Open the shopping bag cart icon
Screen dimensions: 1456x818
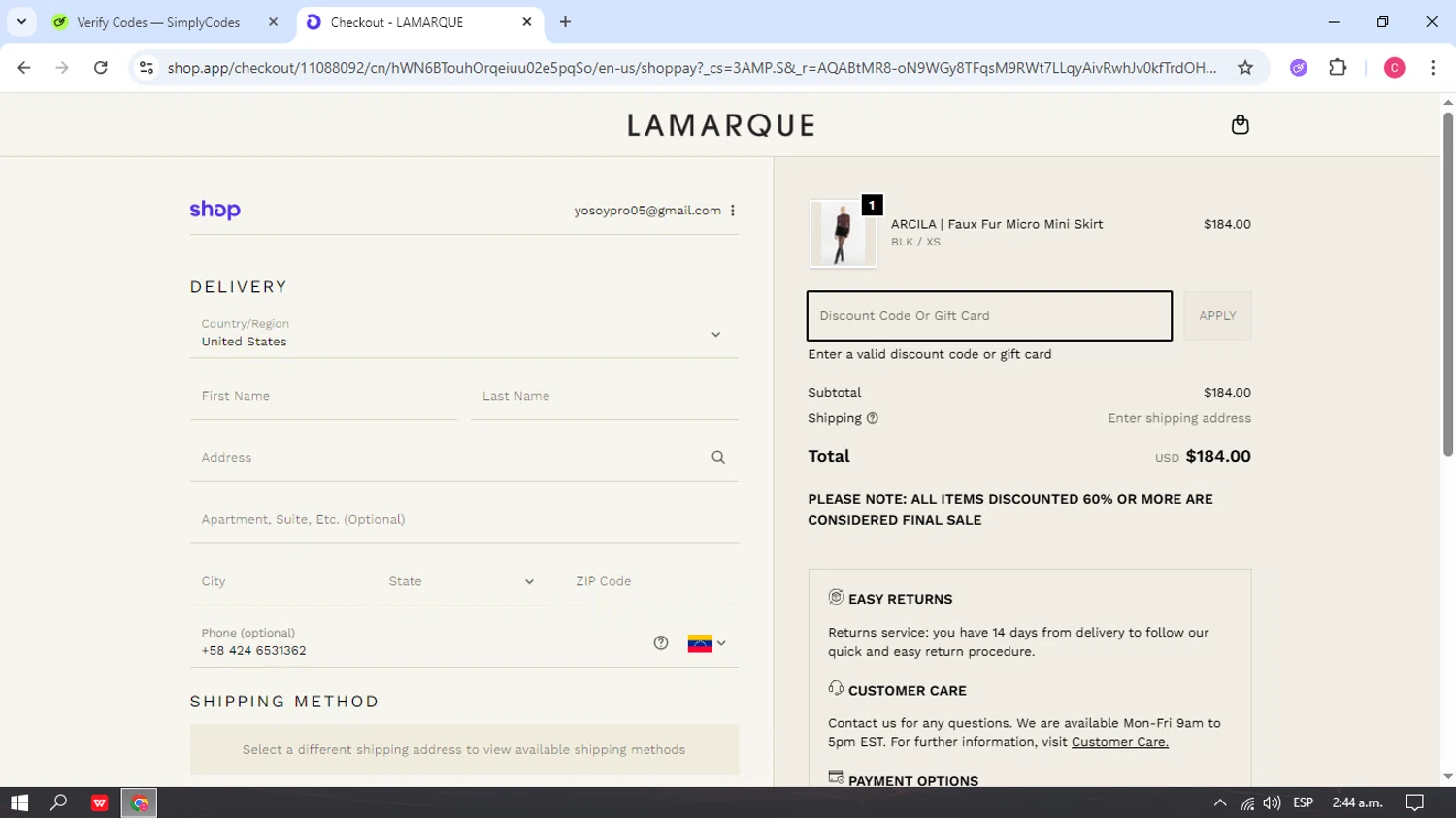[1240, 125]
